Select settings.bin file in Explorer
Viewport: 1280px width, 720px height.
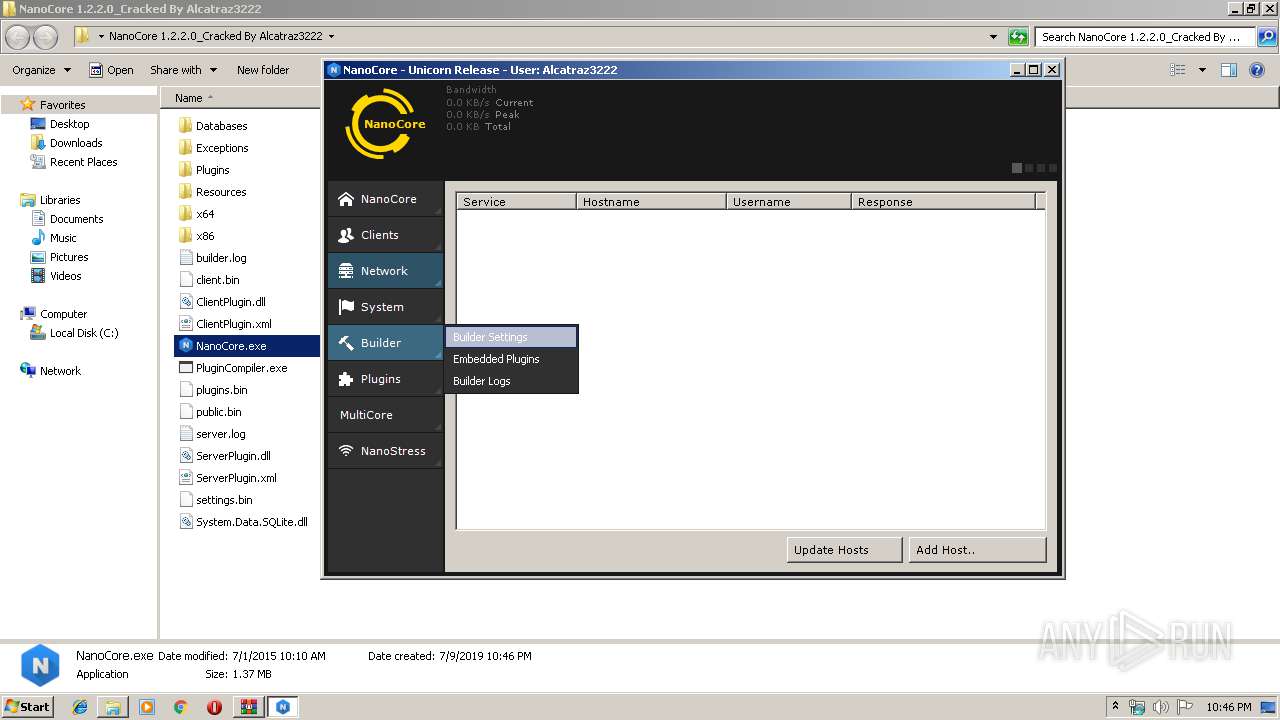215,500
